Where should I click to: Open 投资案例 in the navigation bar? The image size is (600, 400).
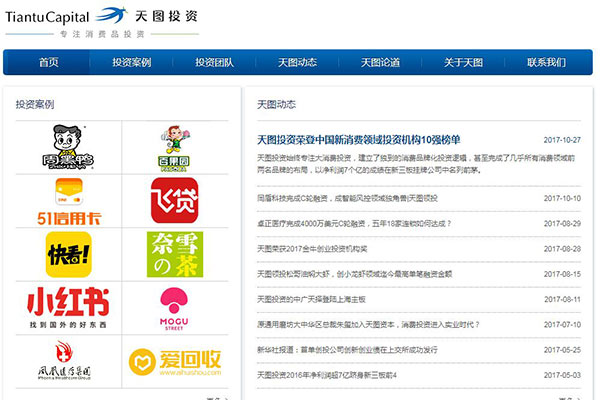(132, 62)
